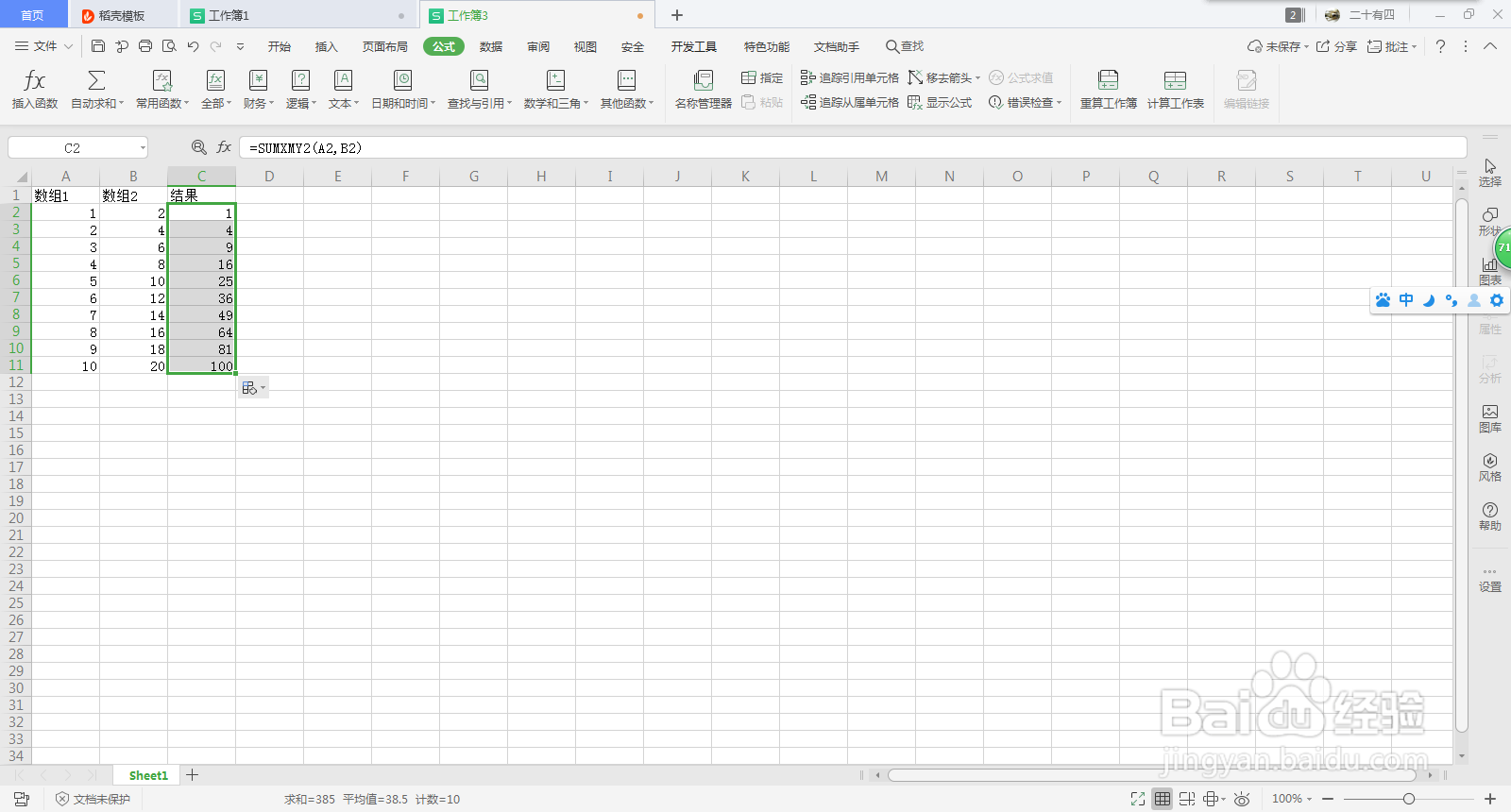Open the Math and Trig functions icon
The height and width of the screenshot is (812, 1511).
[x=555, y=80]
